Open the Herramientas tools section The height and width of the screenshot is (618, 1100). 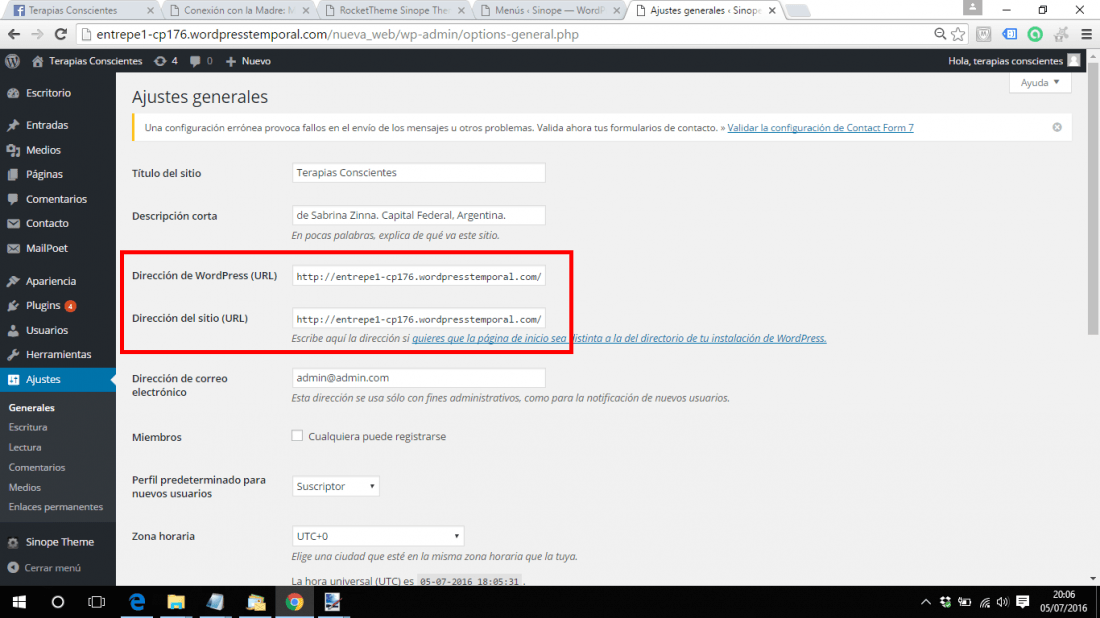coord(58,354)
